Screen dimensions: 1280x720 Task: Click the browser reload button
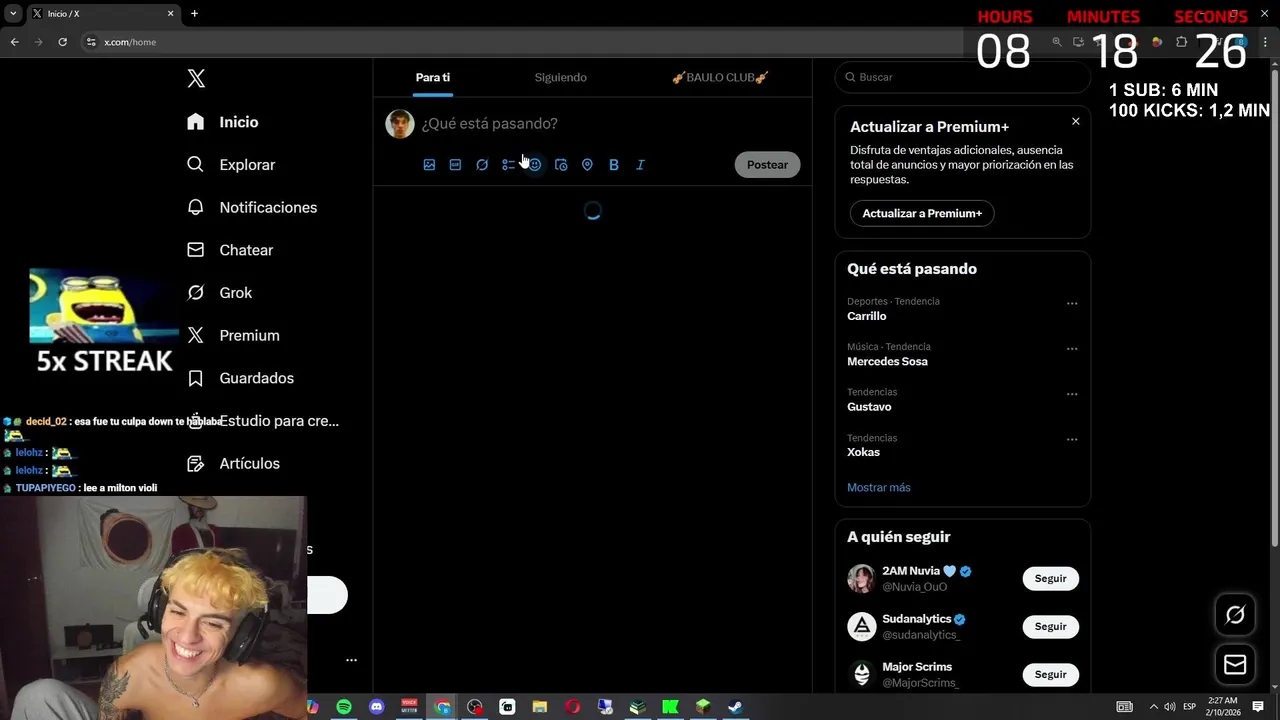62,42
